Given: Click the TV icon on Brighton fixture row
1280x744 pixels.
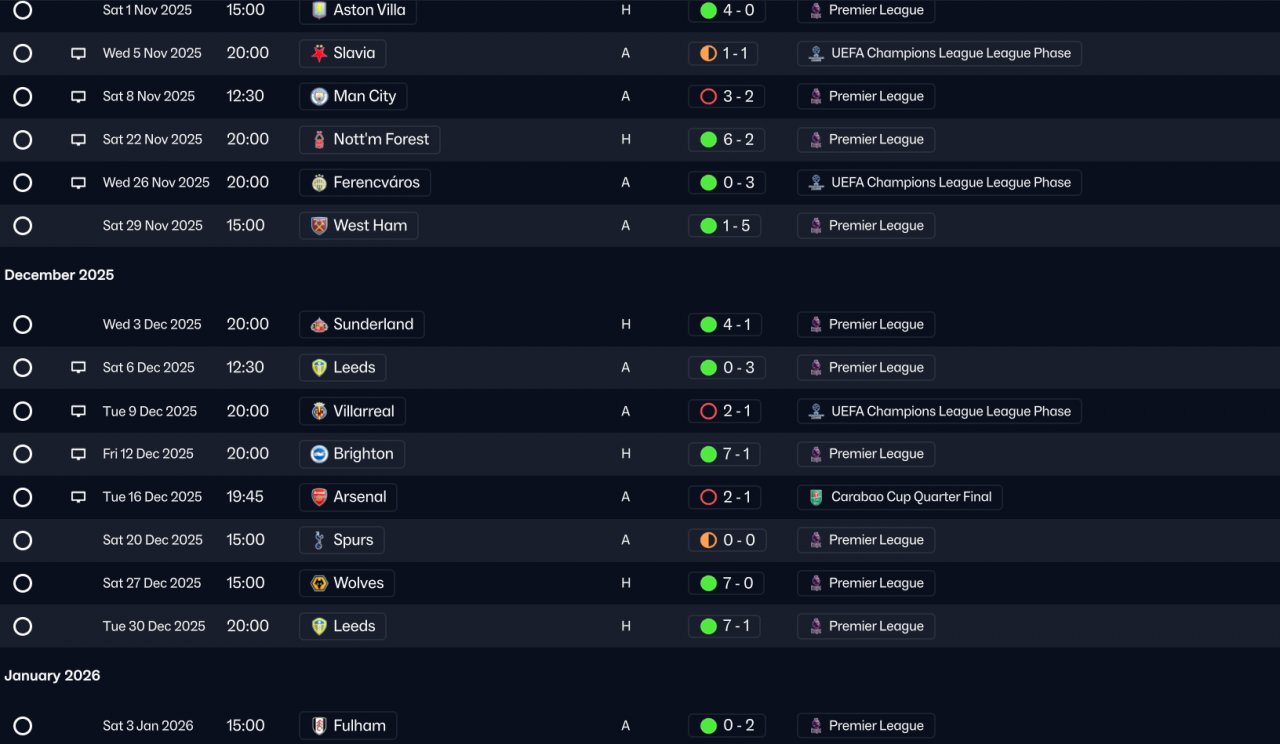Looking at the screenshot, I should point(78,454).
